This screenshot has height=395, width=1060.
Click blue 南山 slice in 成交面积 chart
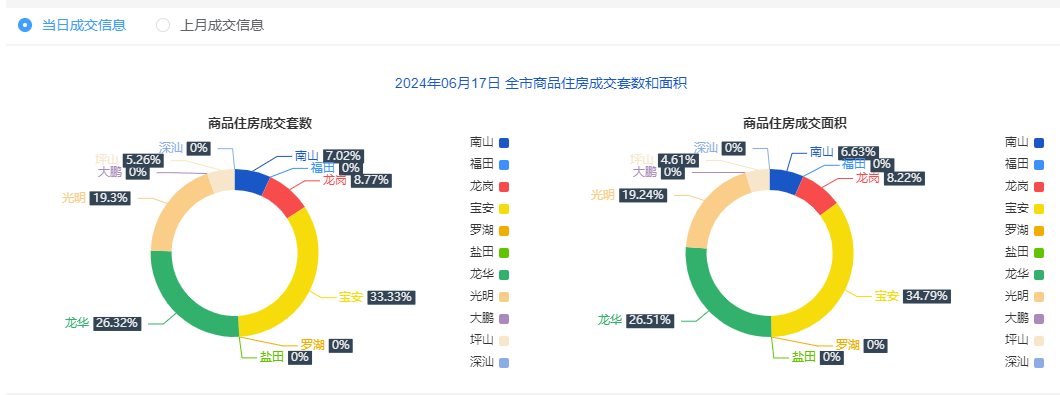pos(784,181)
